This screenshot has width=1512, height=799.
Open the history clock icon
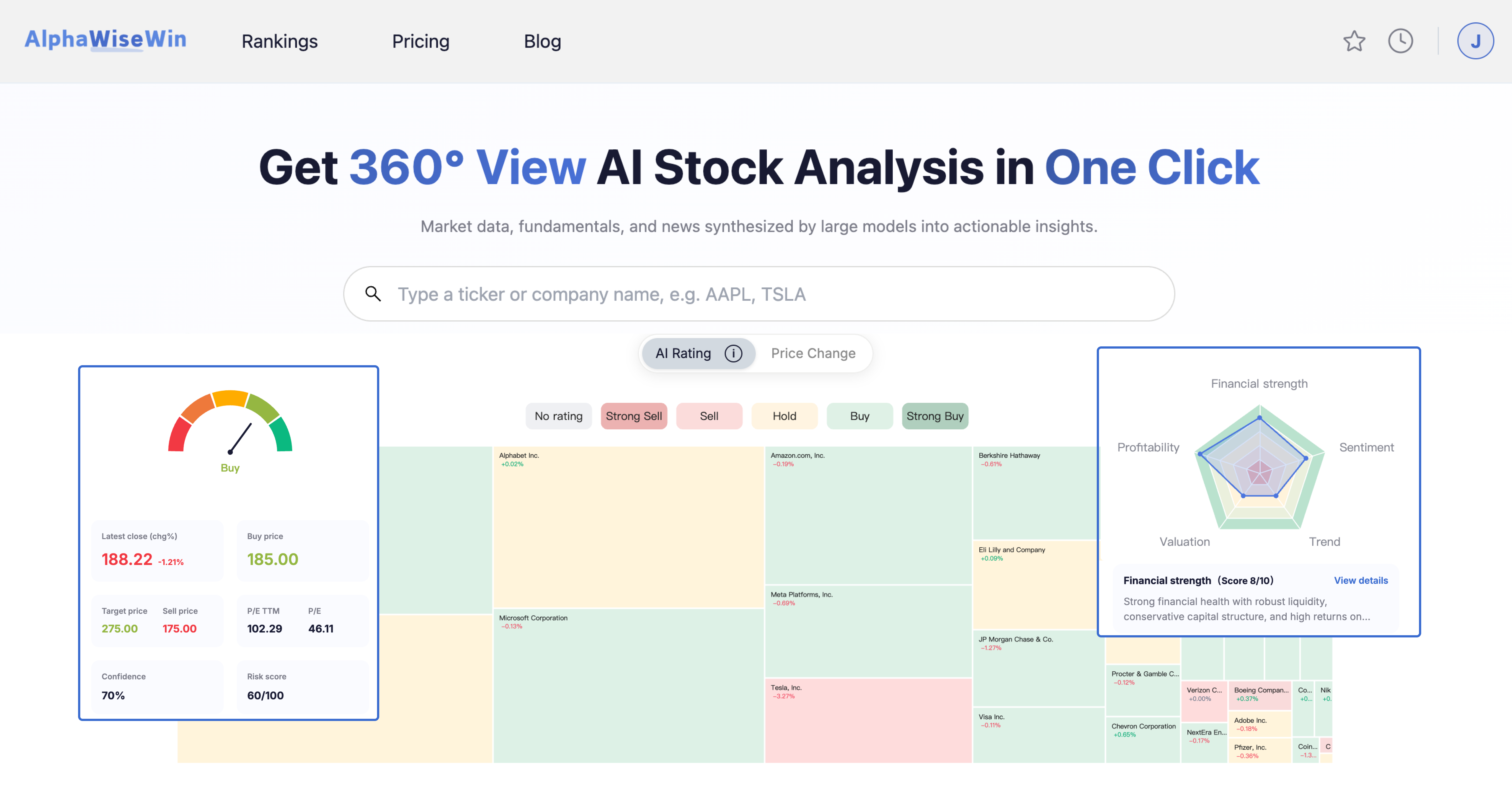click(x=1400, y=41)
